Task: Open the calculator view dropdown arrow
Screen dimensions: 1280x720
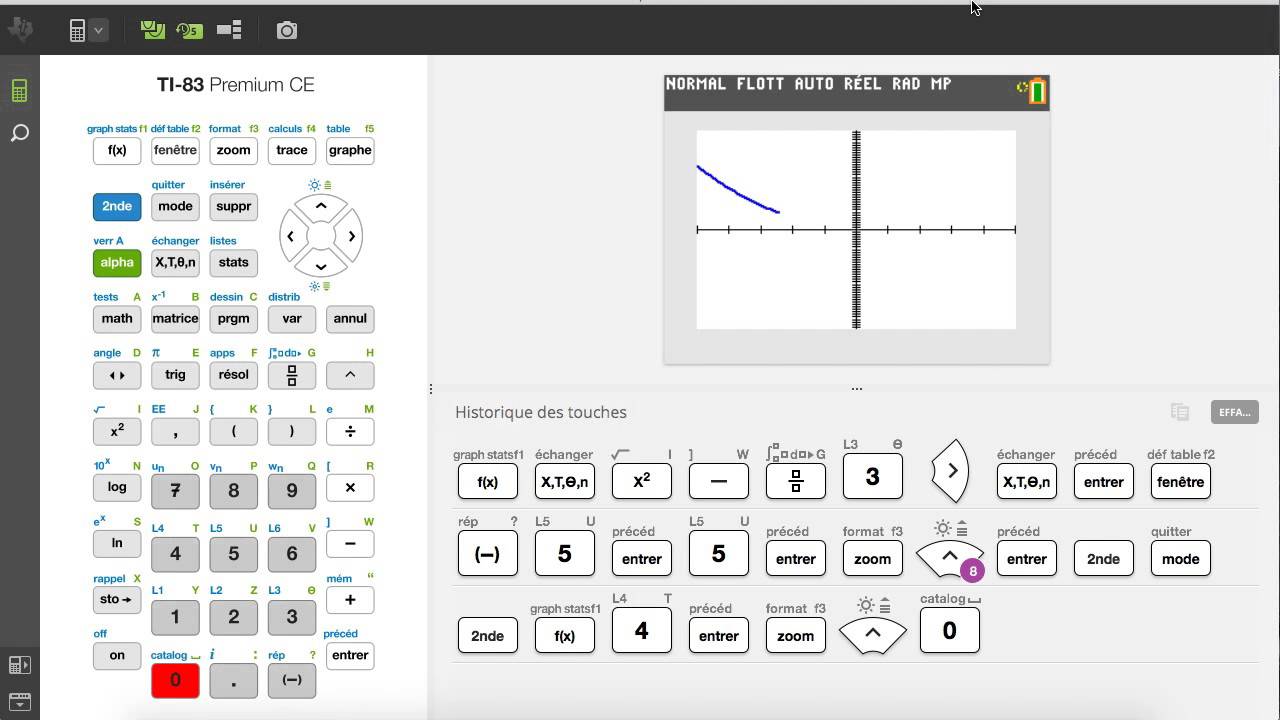Action: (x=98, y=31)
